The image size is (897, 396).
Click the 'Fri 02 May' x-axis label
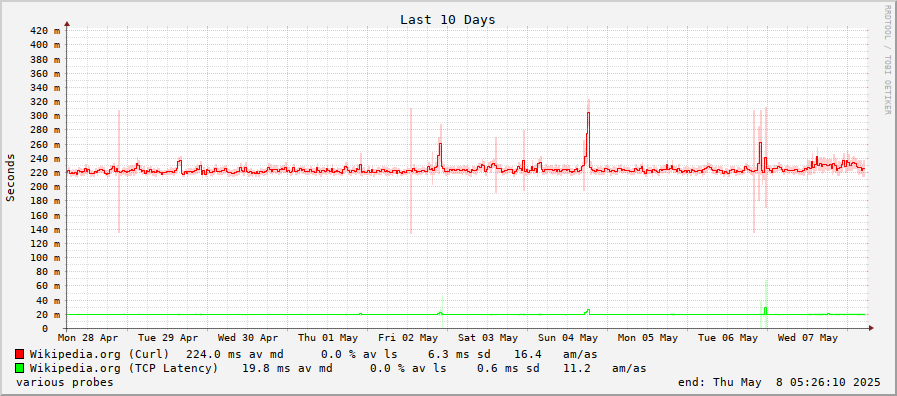coord(408,338)
